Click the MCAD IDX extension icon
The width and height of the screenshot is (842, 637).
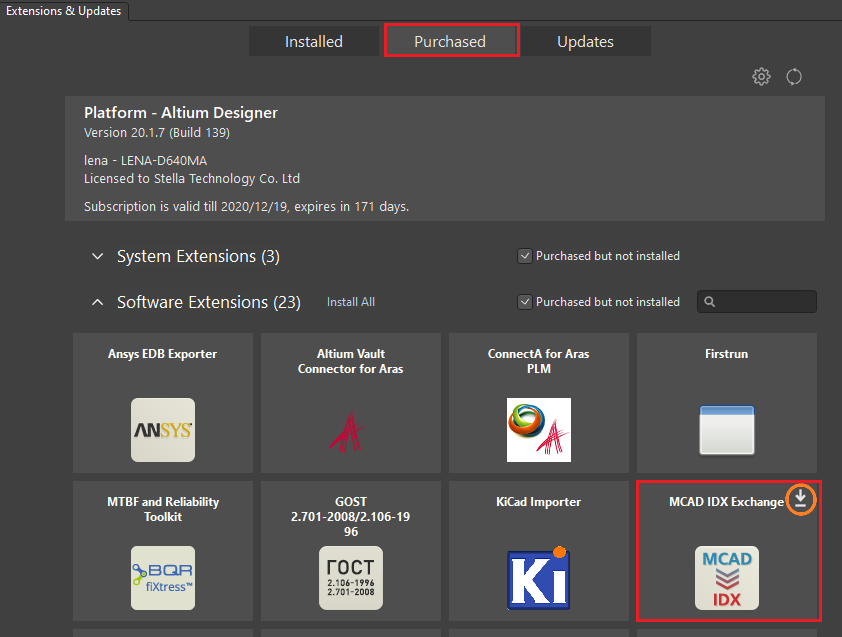coord(727,578)
